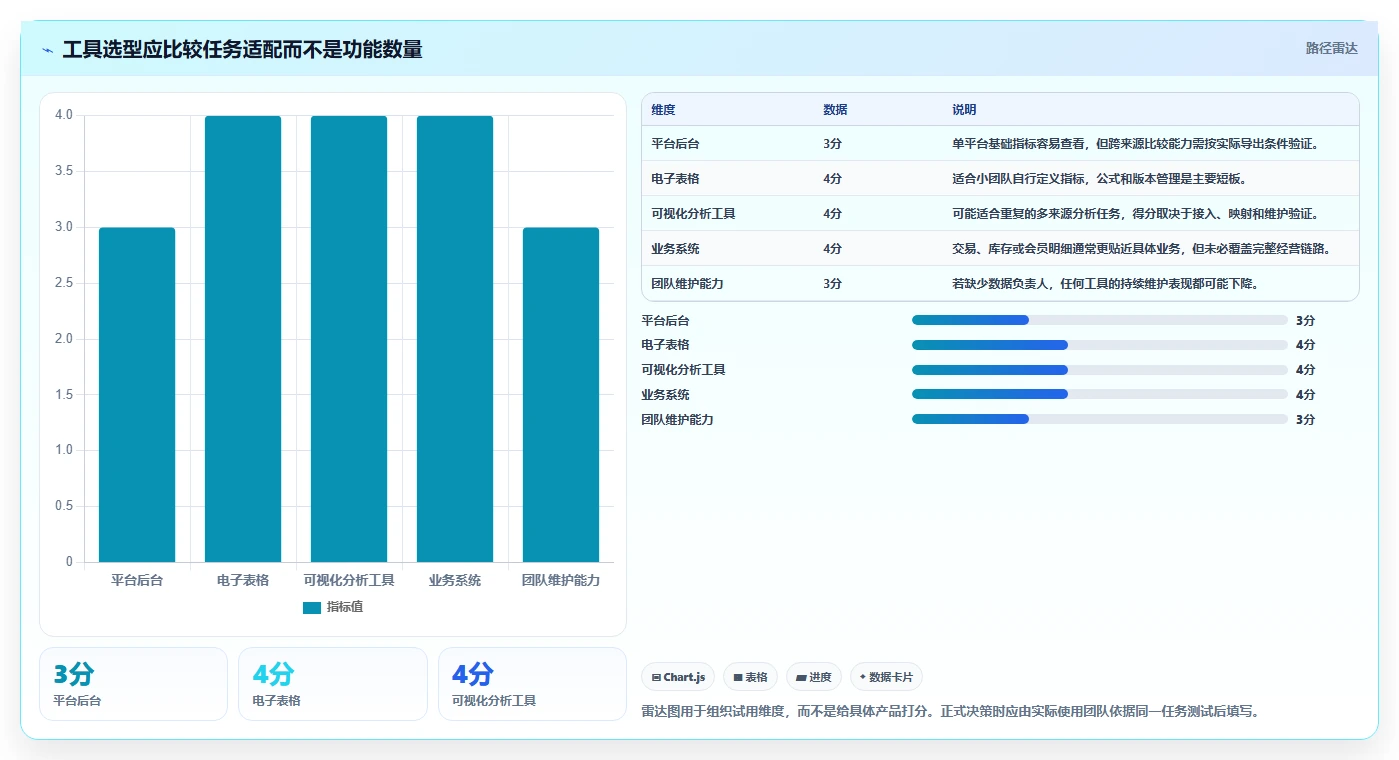Toggle the 指标值 legend item
The height and width of the screenshot is (760, 1399).
[332, 607]
